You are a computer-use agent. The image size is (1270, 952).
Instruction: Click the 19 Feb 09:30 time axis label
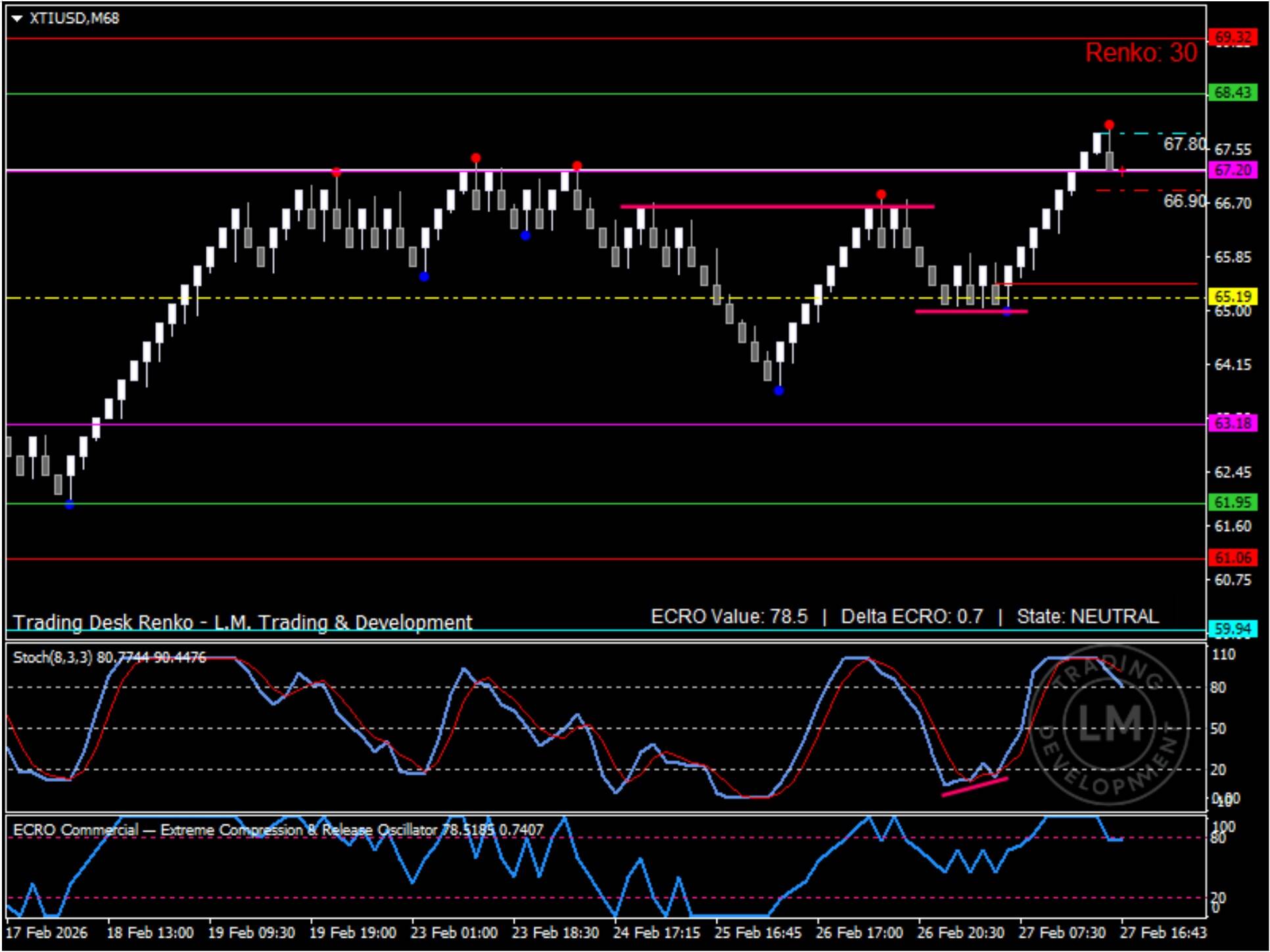coord(252,933)
